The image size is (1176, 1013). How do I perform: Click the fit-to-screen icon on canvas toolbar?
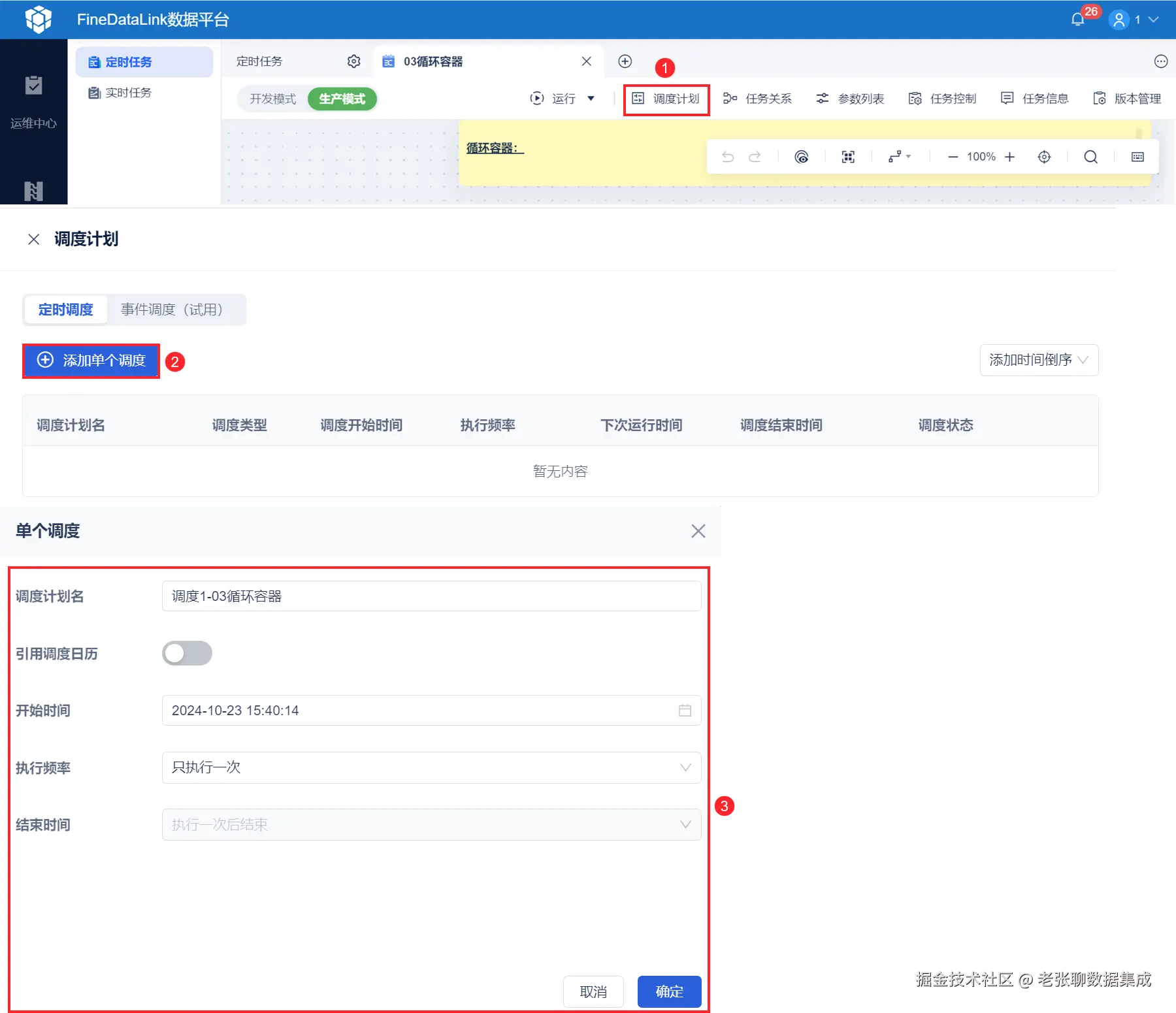tap(848, 157)
